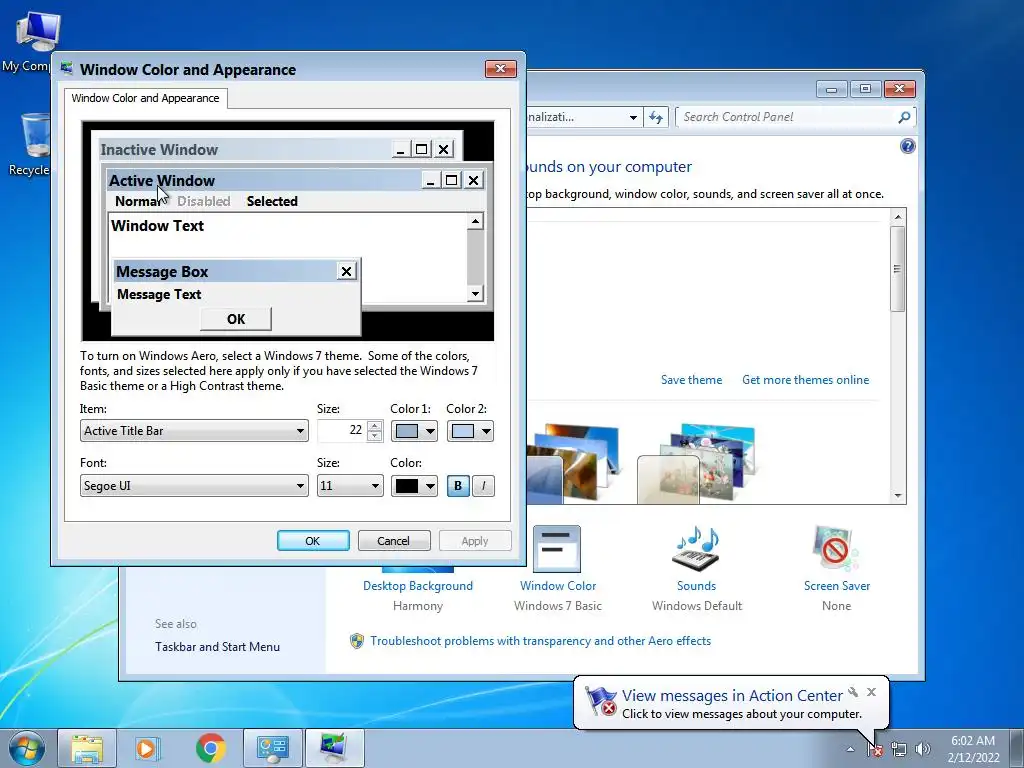Click View messages in Action Center balloon
1024x768 pixels.
pyautogui.click(x=731, y=696)
